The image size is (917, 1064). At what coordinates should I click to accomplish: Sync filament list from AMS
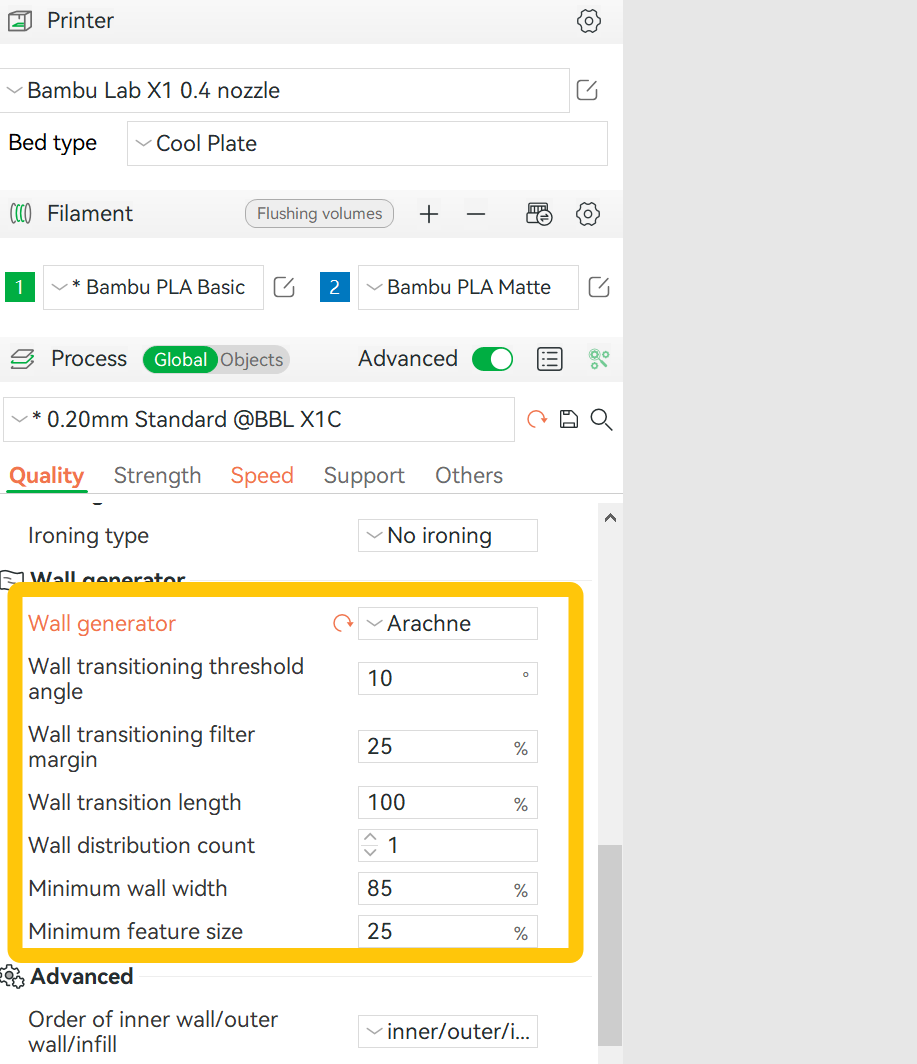pyautogui.click(x=538, y=213)
